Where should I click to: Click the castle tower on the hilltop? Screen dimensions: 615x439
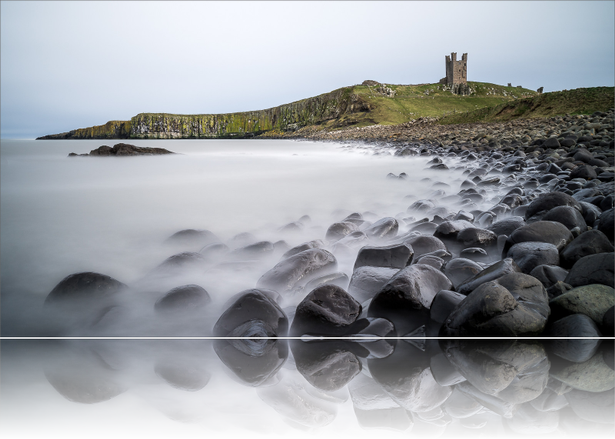click(x=456, y=71)
